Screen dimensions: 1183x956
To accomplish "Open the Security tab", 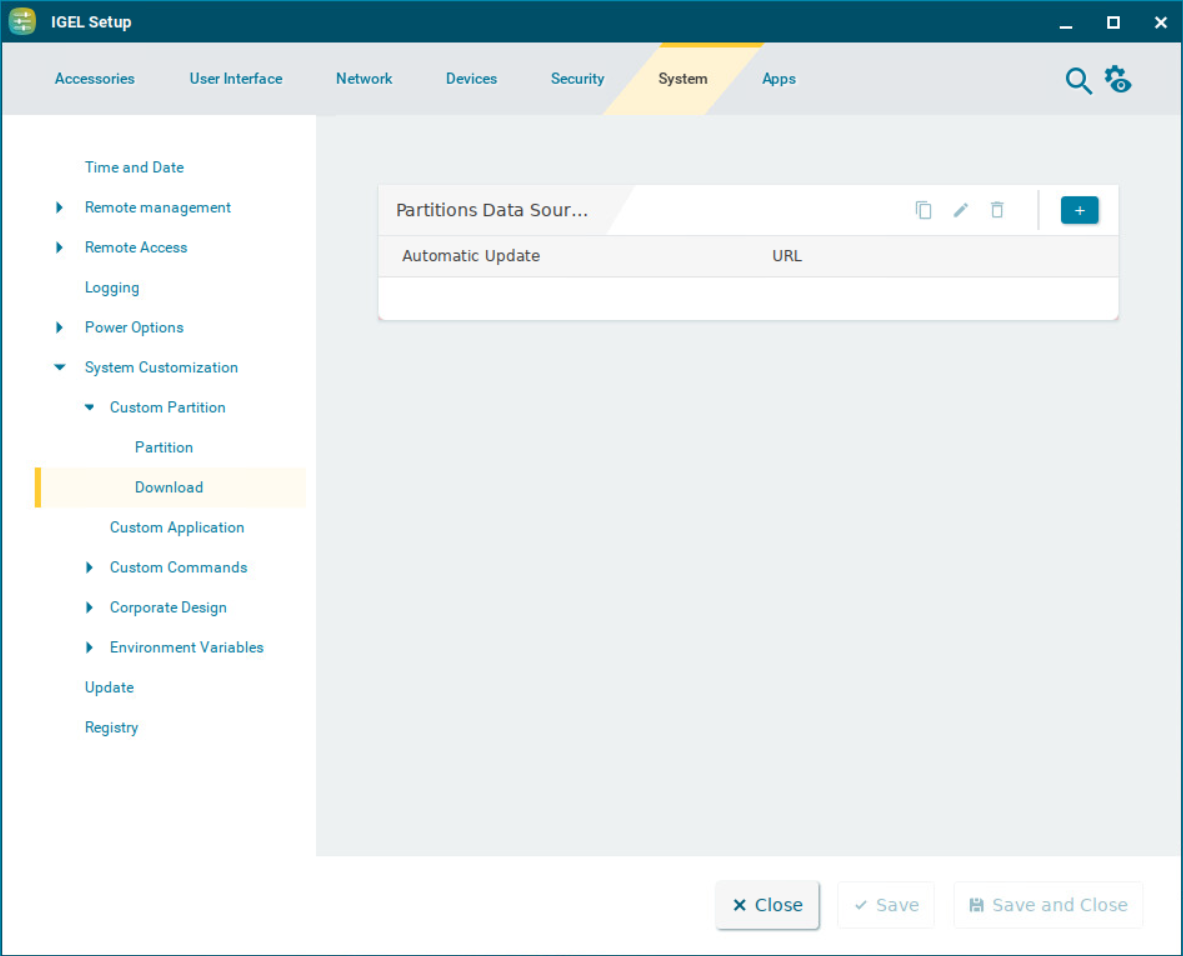I will coord(577,79).
